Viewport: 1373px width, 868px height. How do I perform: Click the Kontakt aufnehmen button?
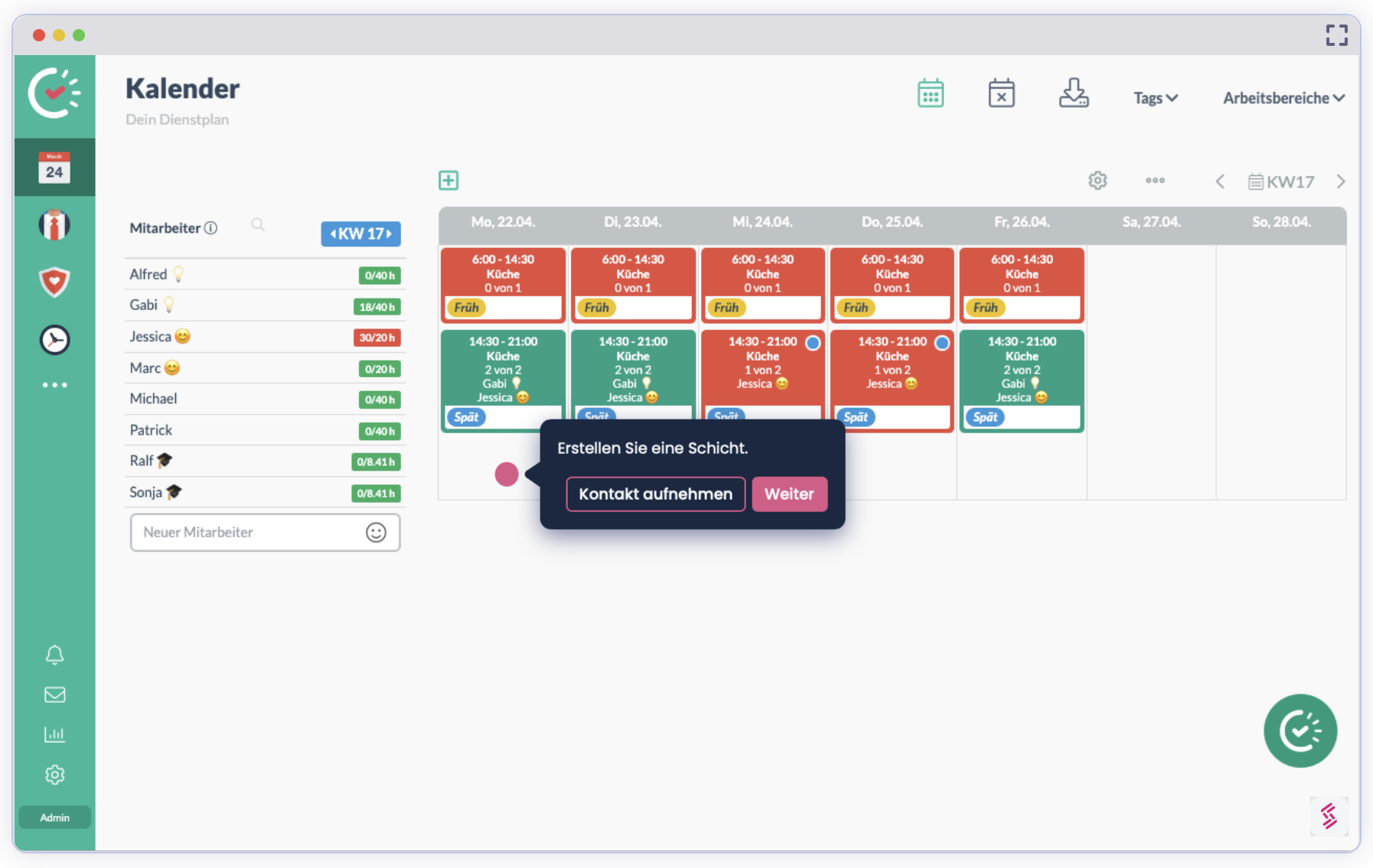[x=655, y=494]
